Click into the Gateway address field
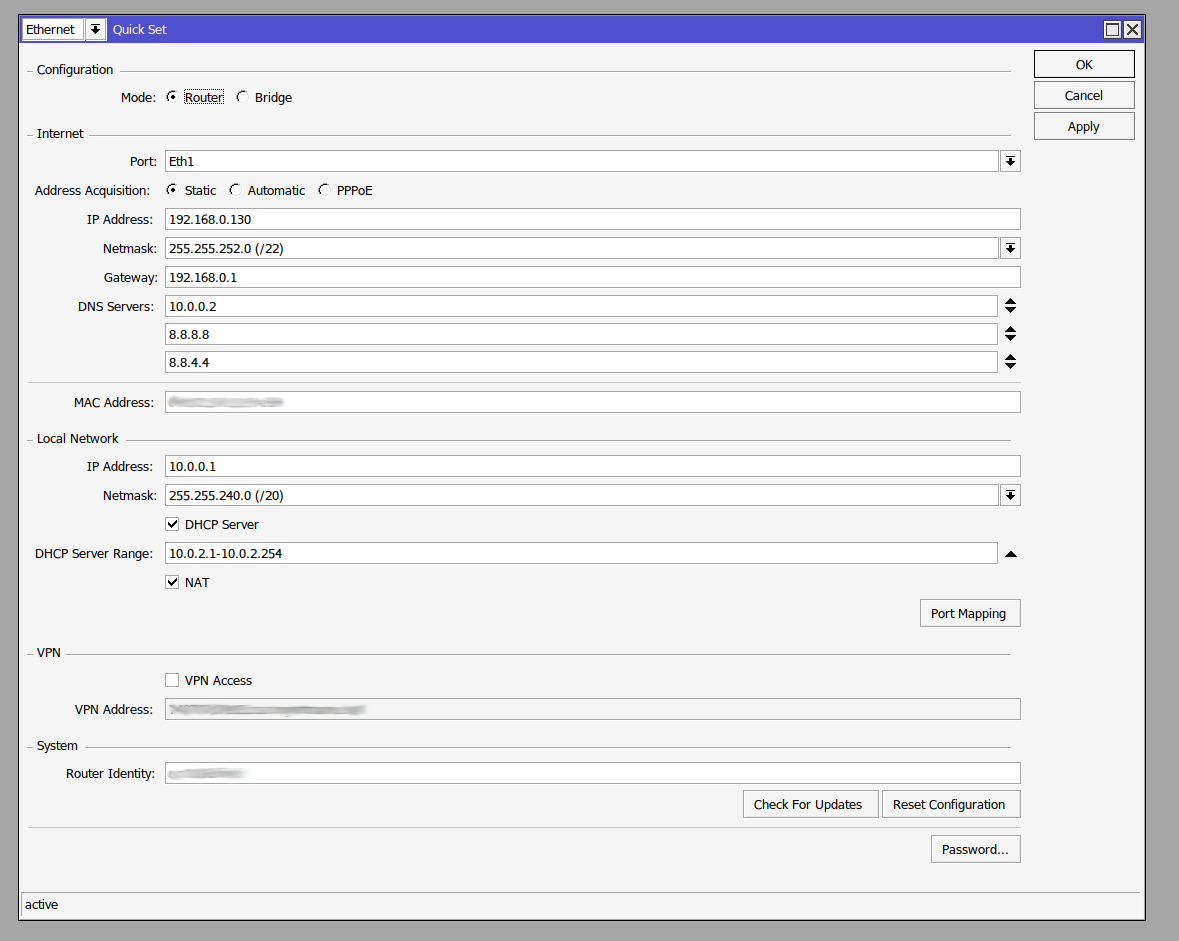The height and width of the screenshot is (941, 1179). pos(591,277)
